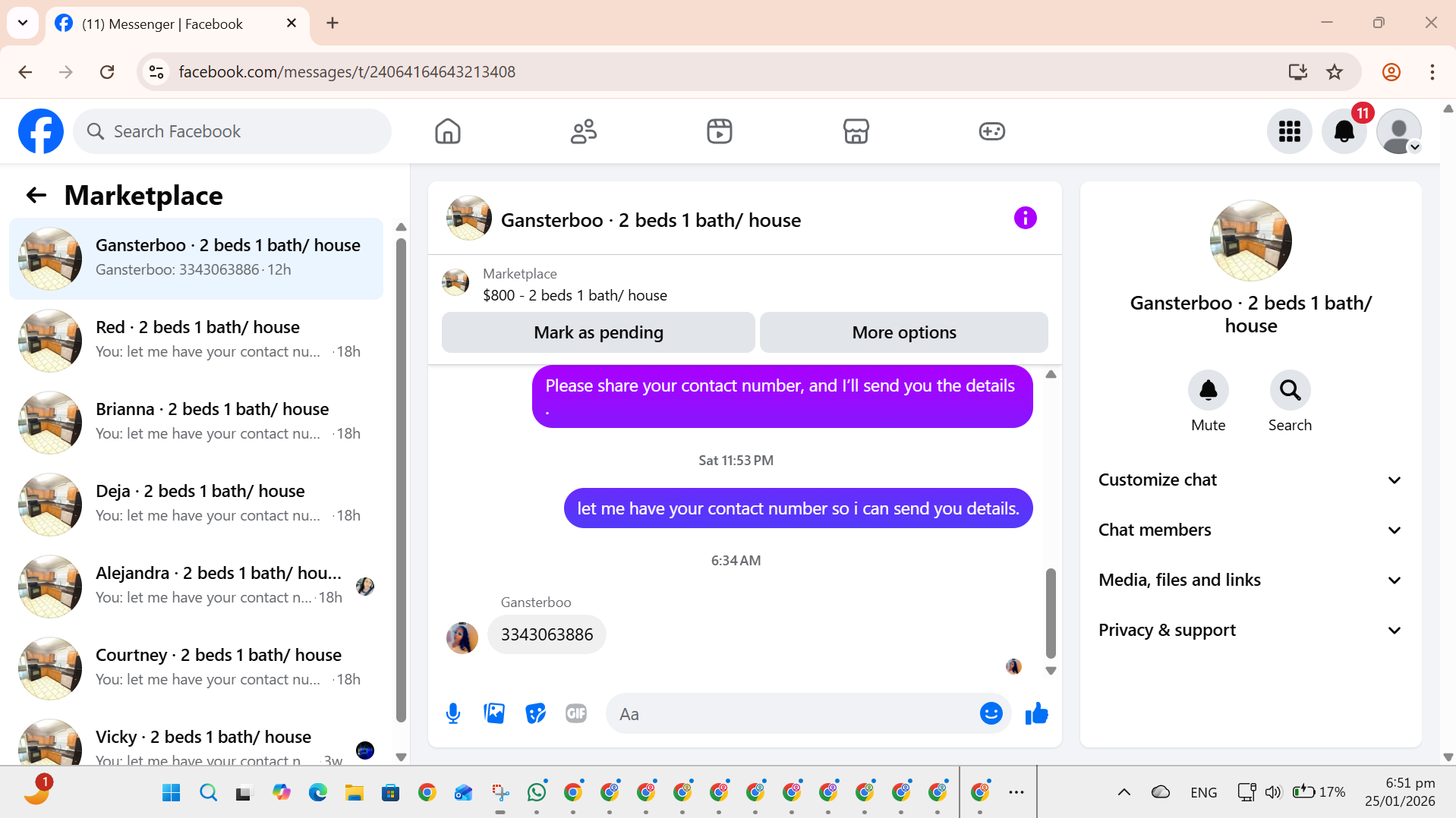Go back using Marketplace back arrow
The height and width of the screenshot is (818, 1456).
click(36, 196)
